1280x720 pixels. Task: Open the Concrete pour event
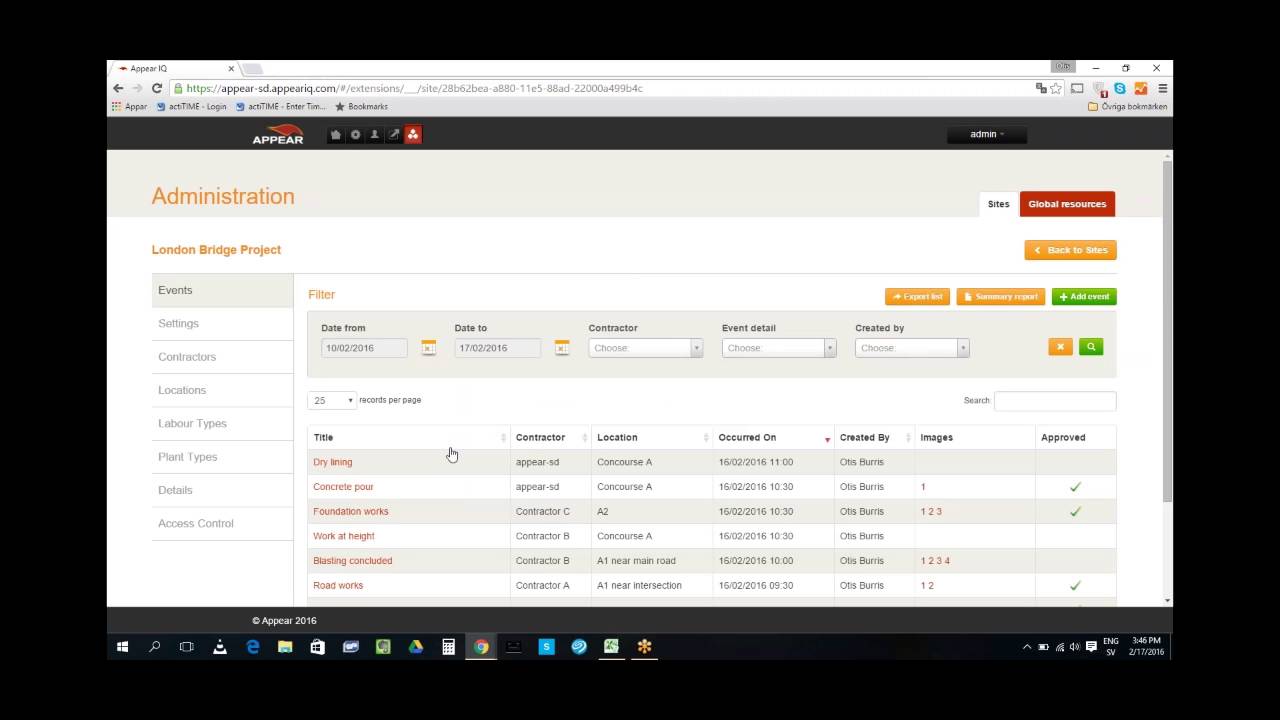(343, 487)
